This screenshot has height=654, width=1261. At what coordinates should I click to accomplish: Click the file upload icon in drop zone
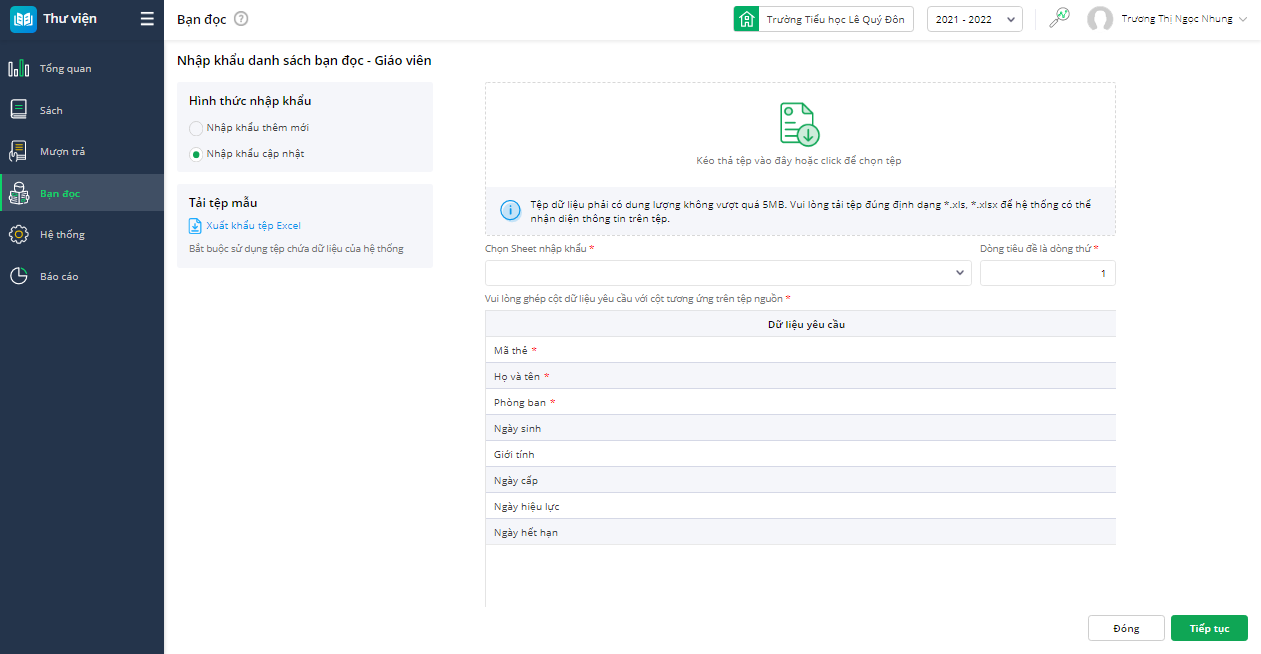[x=799, y=124]
